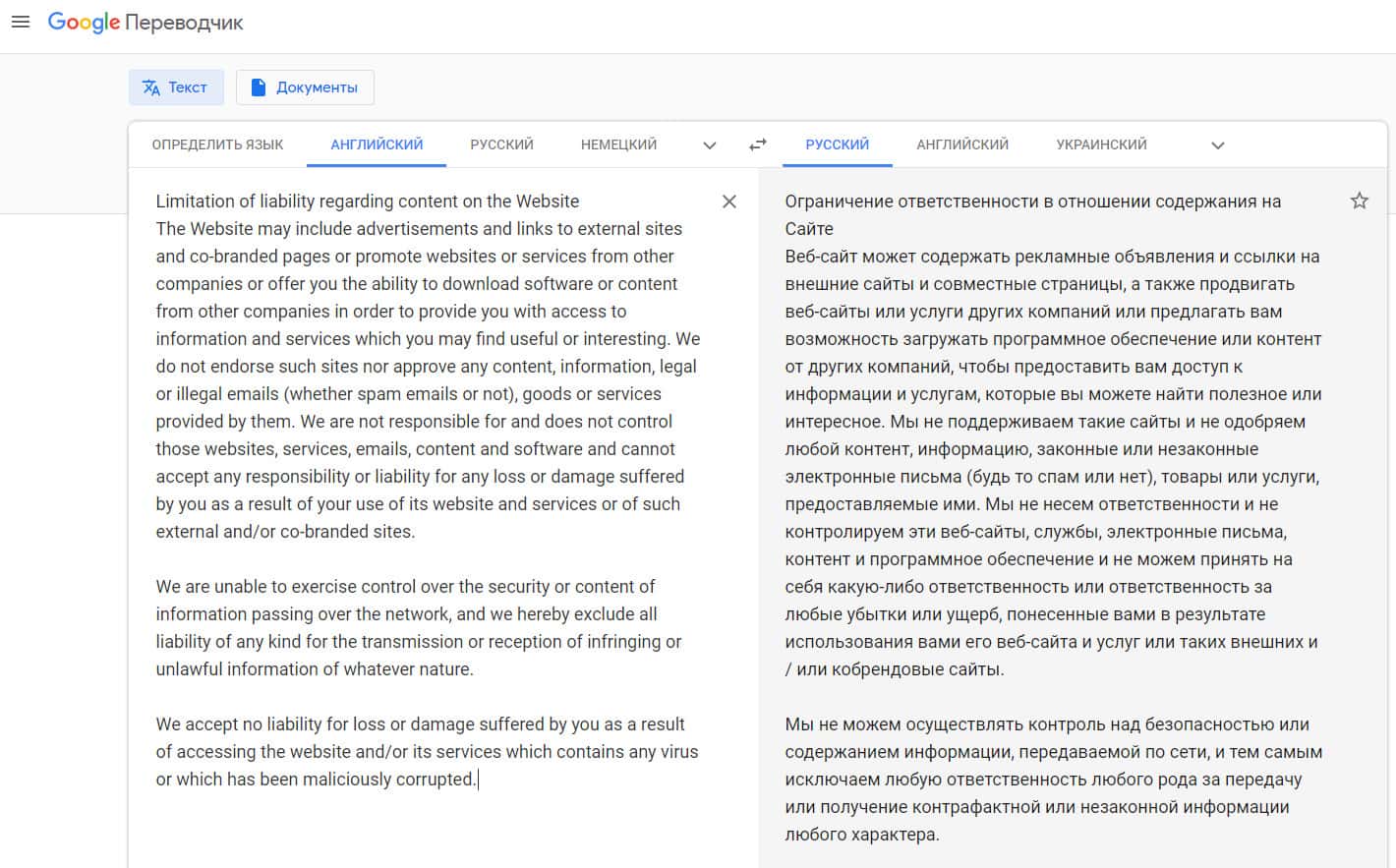Click the document icon on Документы button

point(259,87)
